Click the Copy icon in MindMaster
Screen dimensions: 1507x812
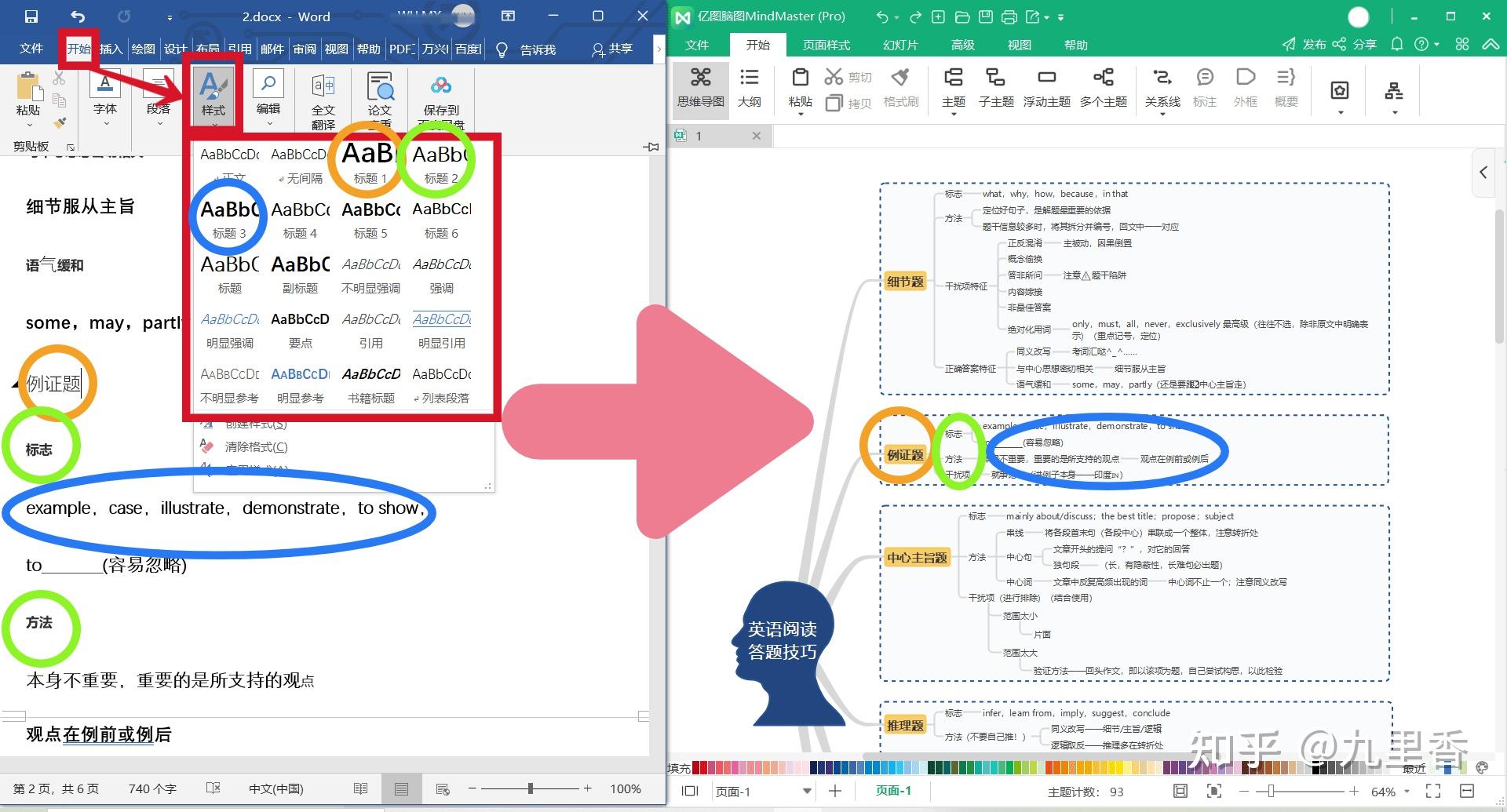coord(834,102)
